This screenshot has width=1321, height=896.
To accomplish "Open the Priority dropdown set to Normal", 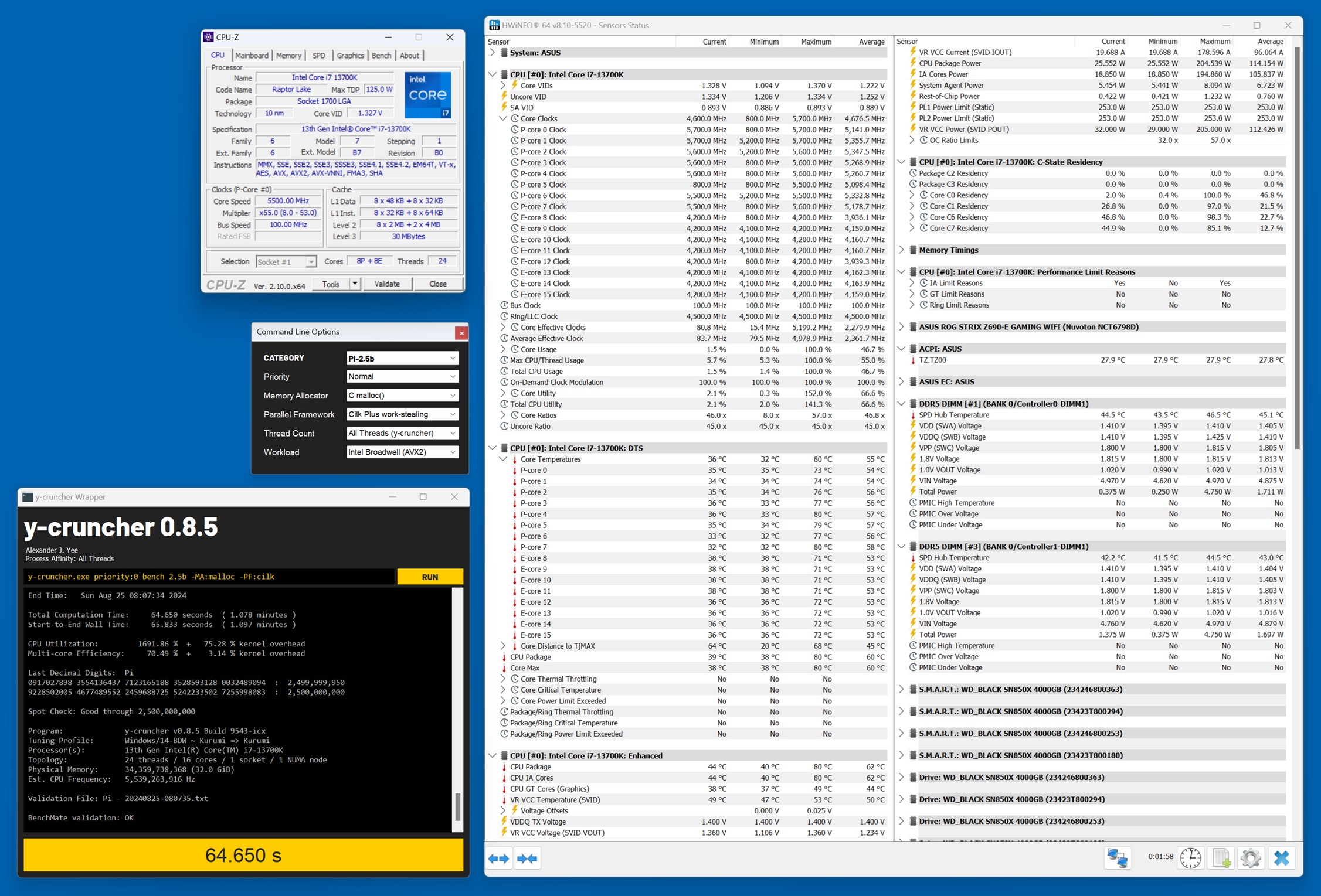I will (402, 377).
